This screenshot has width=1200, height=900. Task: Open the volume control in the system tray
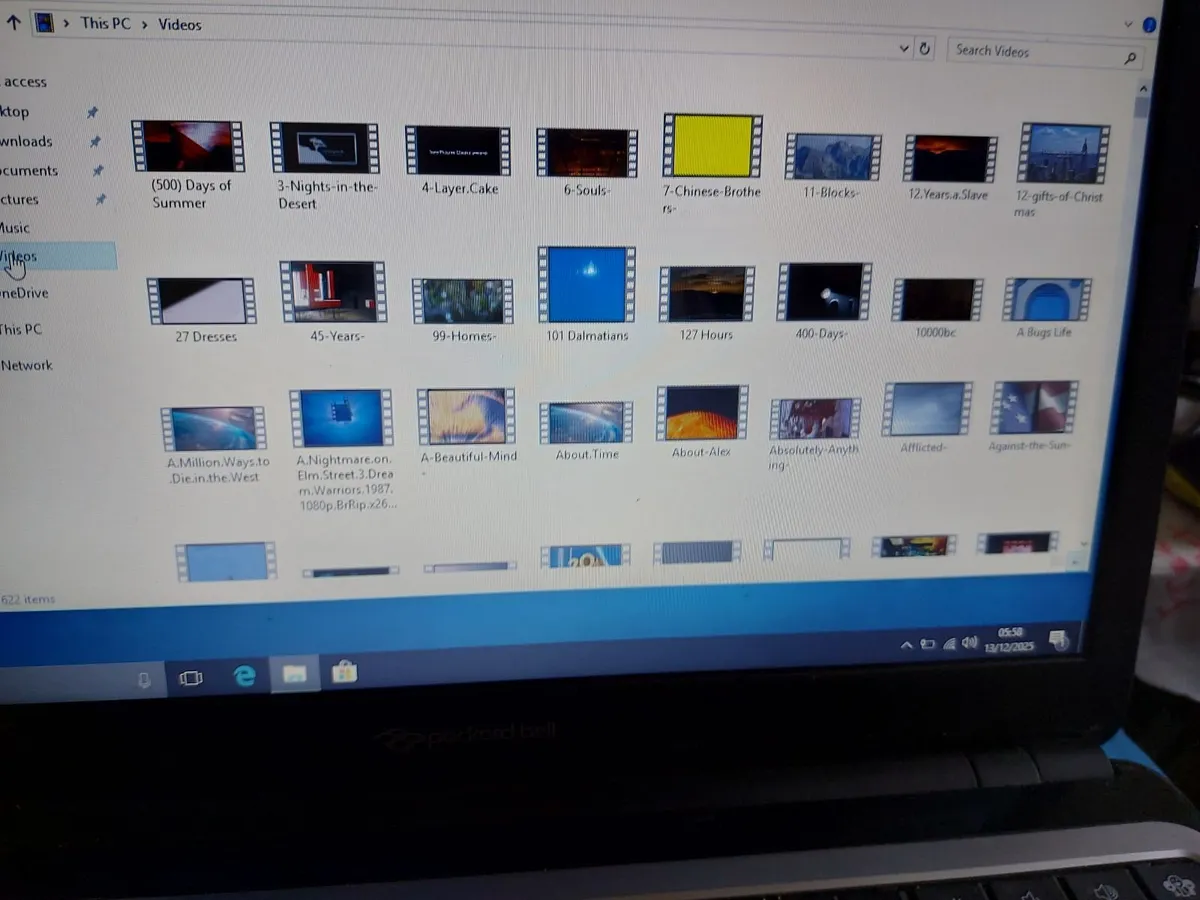968,643
